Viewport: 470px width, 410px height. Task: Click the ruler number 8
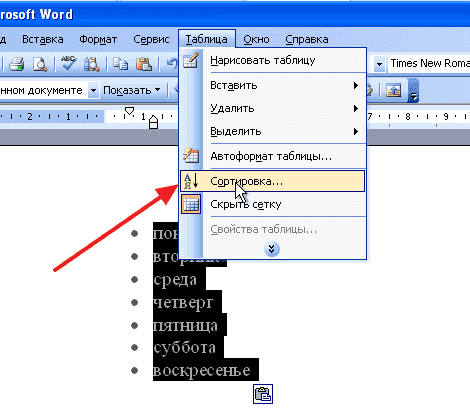408,116
